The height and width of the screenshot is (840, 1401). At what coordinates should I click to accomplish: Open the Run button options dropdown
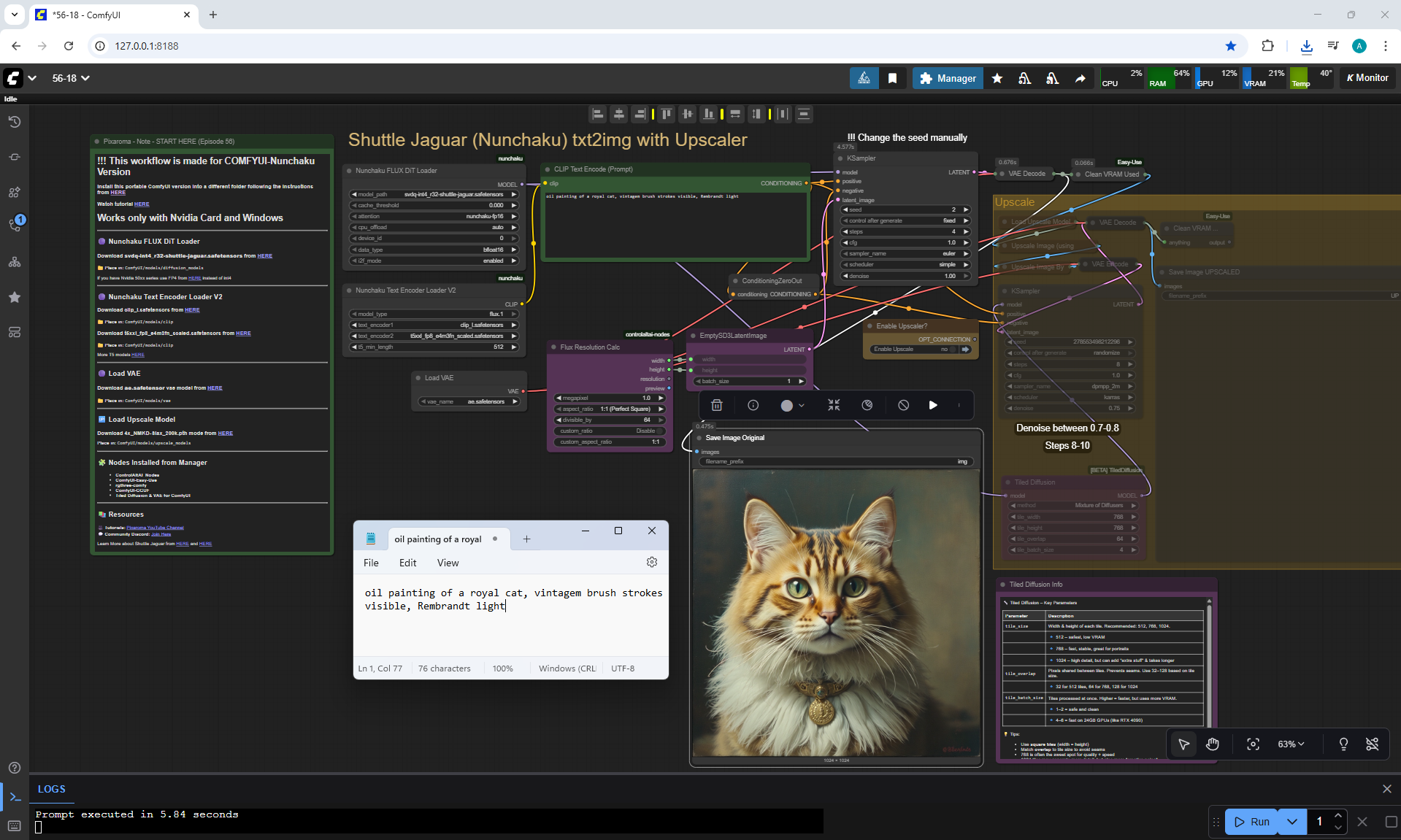1292,822
